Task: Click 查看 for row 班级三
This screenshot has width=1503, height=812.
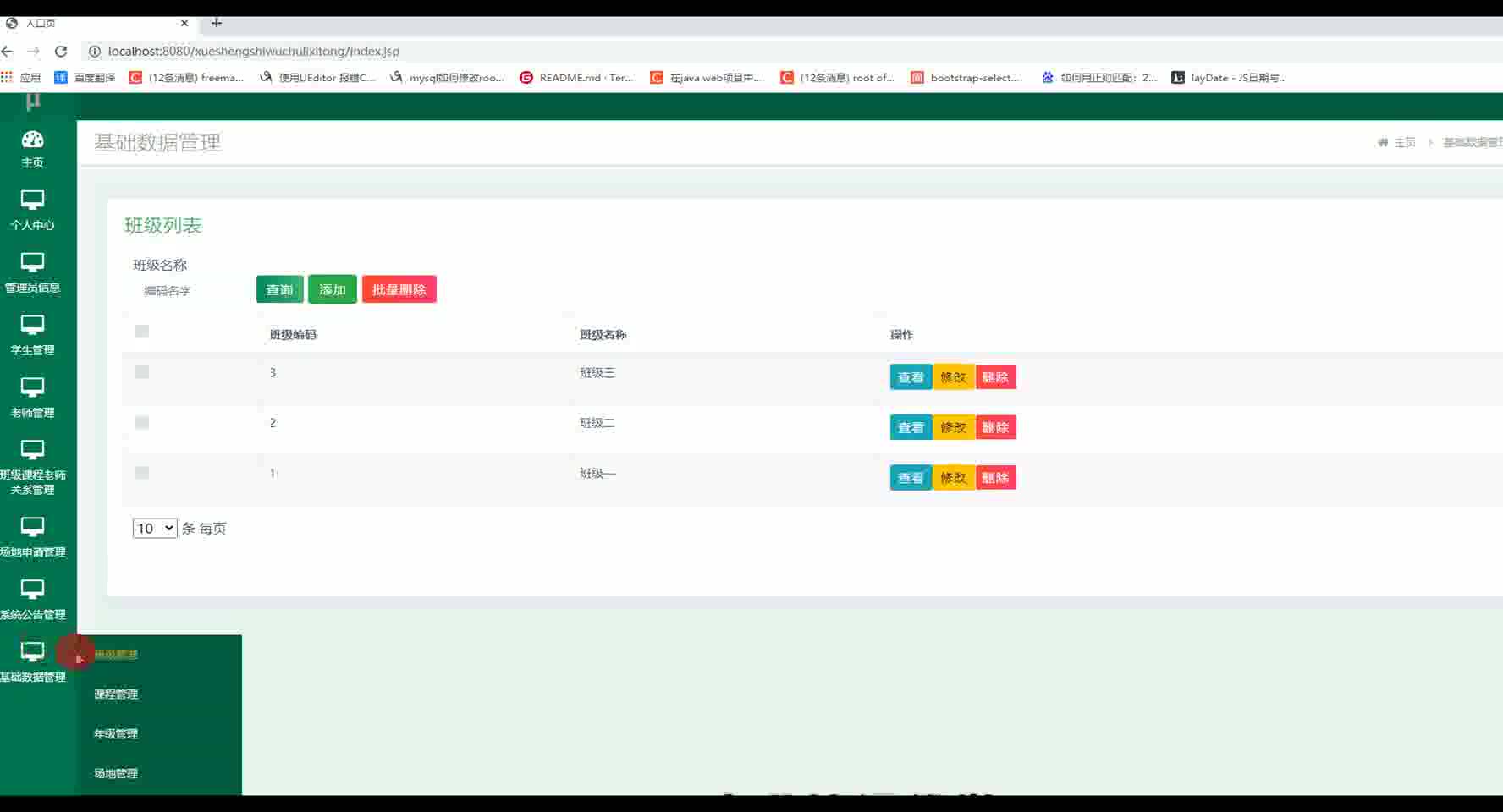Action: click(911, 377)
